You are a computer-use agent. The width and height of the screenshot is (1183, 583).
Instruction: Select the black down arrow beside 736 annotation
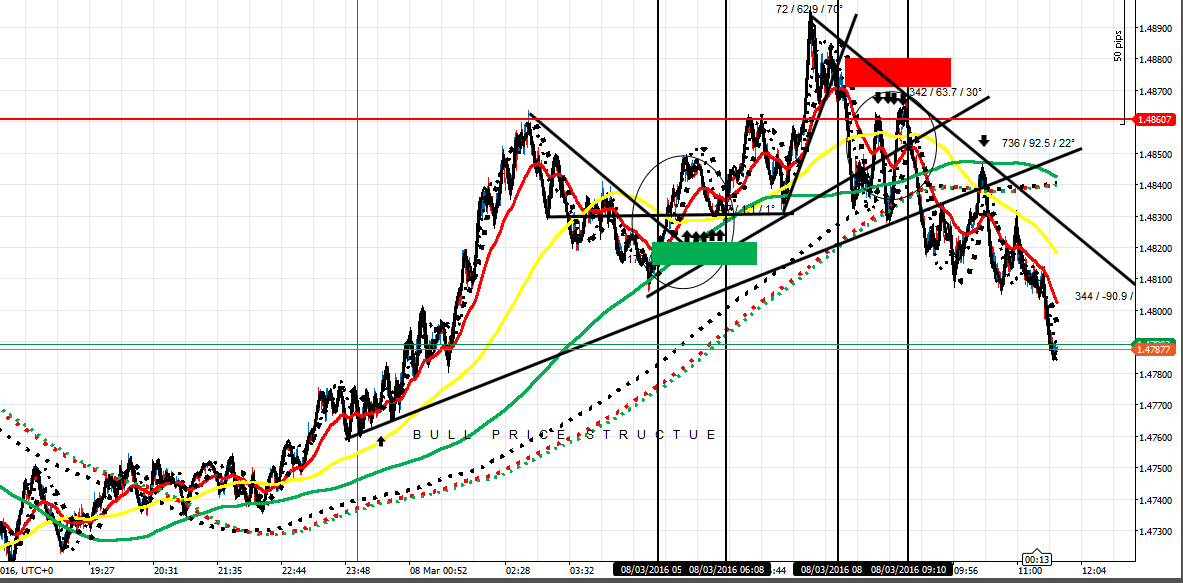pyautogui.click(x=983, y=143)
